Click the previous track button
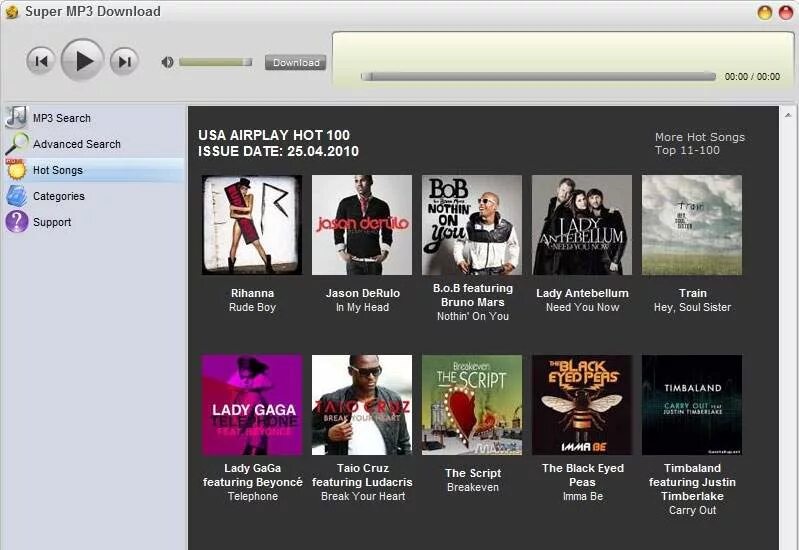This screenshot has width=799, height=550. tap(40, 61)
